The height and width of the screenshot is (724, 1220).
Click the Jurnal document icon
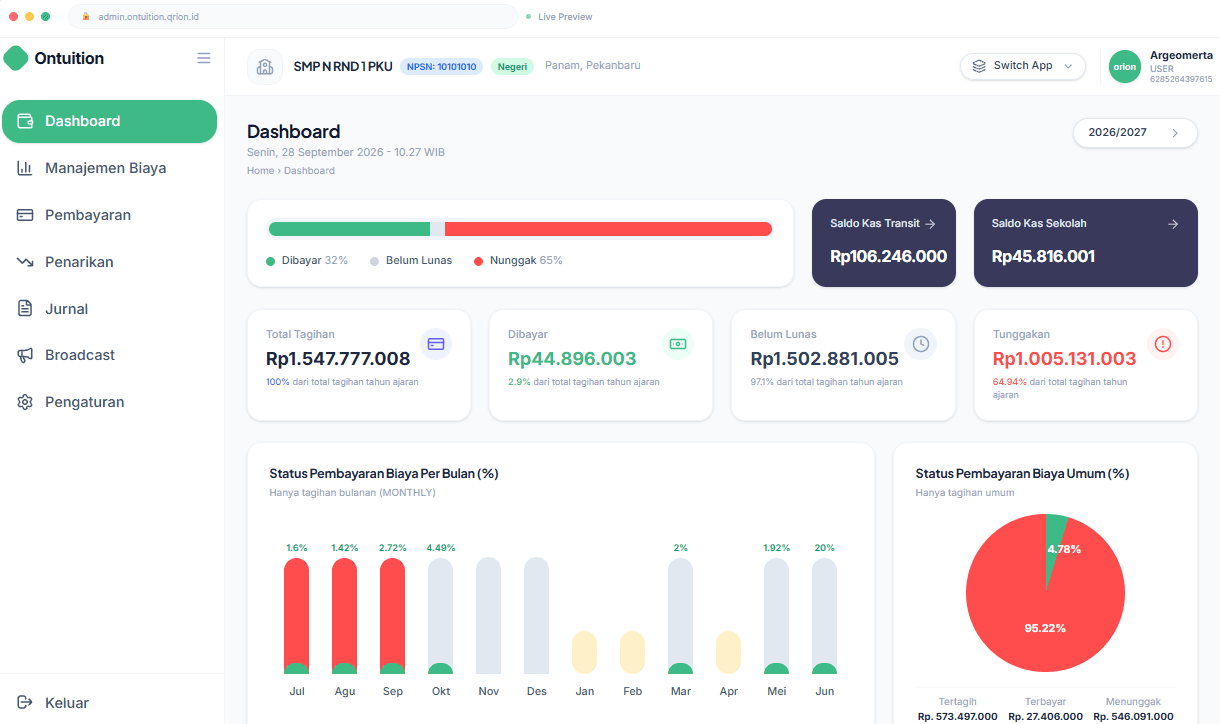(x=25, y=309)
